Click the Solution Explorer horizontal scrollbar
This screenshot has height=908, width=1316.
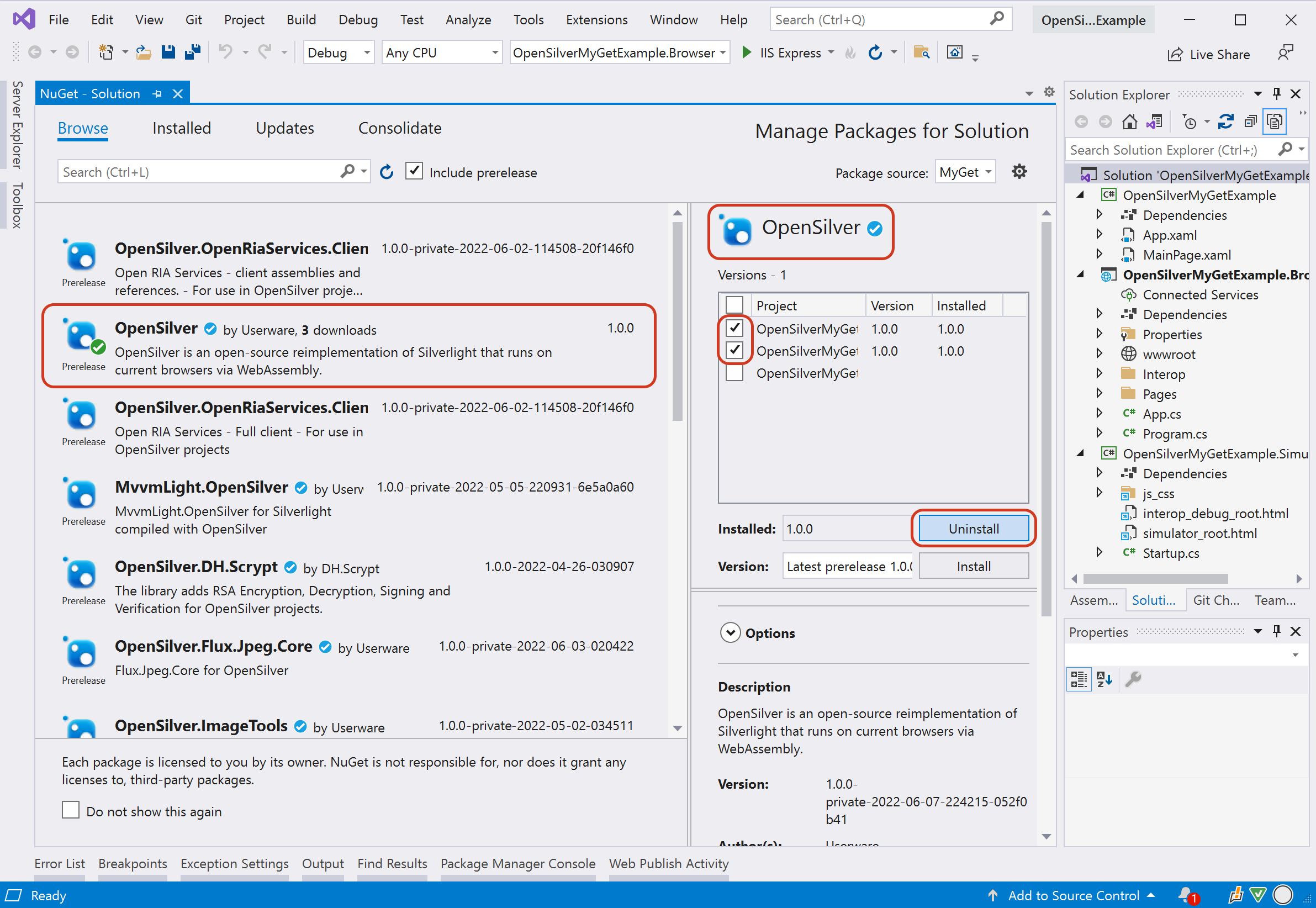point(1155,579)
